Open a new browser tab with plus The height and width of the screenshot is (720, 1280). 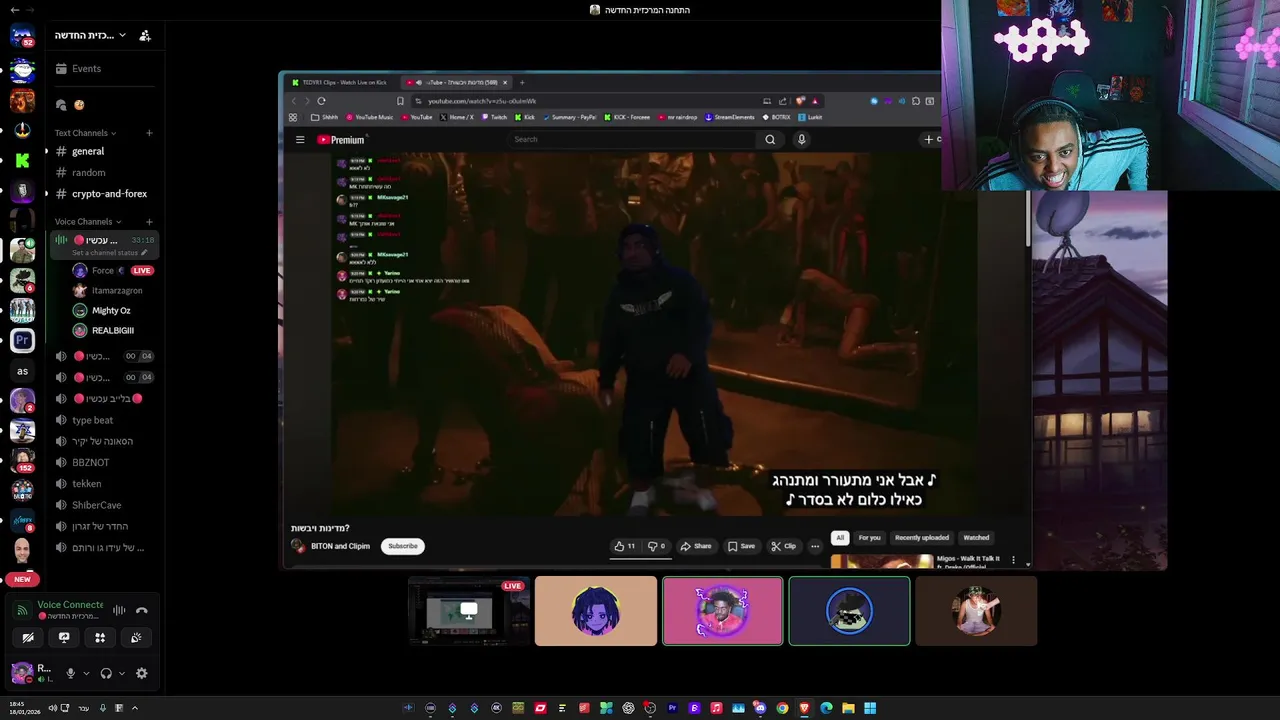point(522,82)
